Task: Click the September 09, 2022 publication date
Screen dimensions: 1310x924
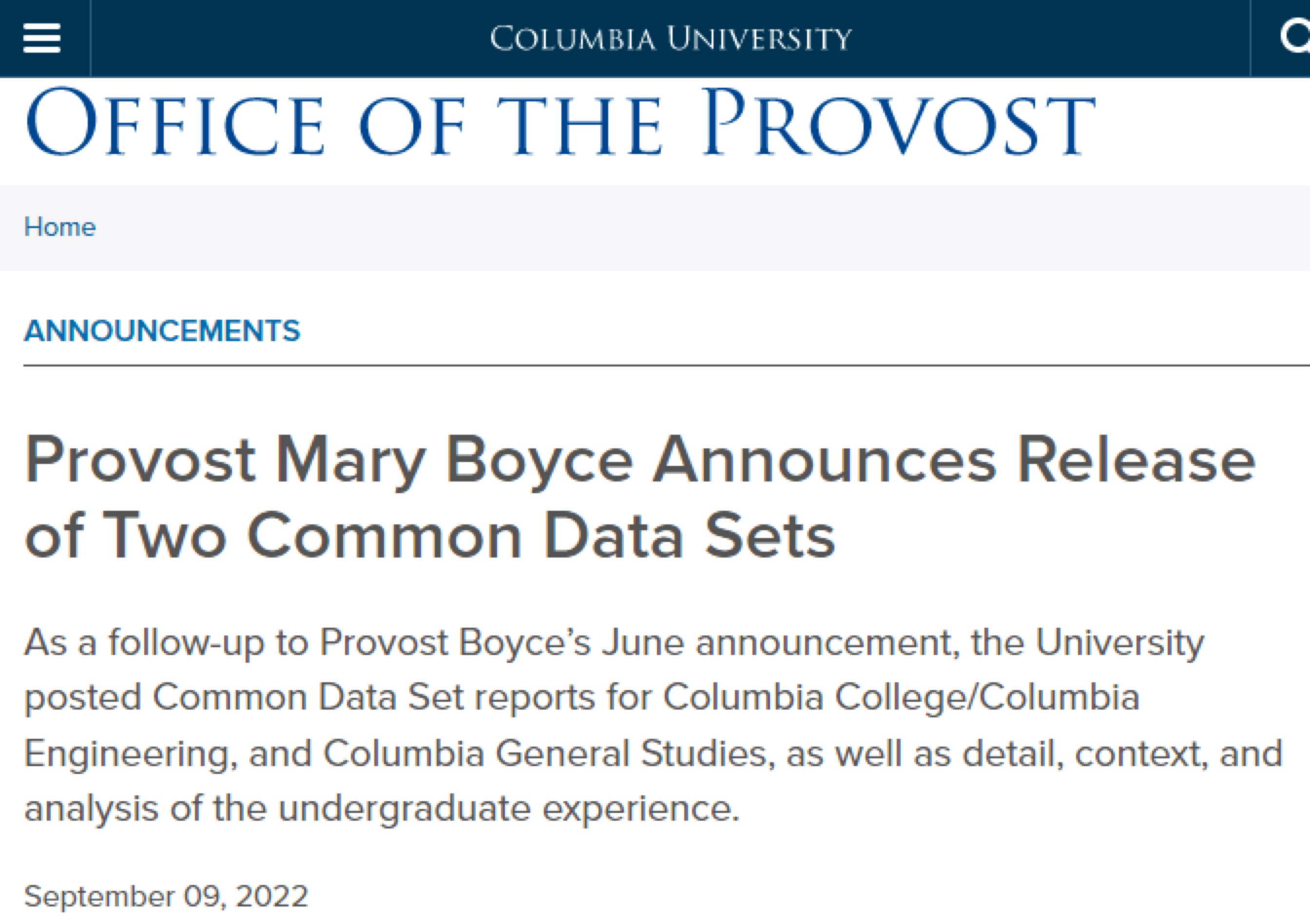Action: pos(166,895)
